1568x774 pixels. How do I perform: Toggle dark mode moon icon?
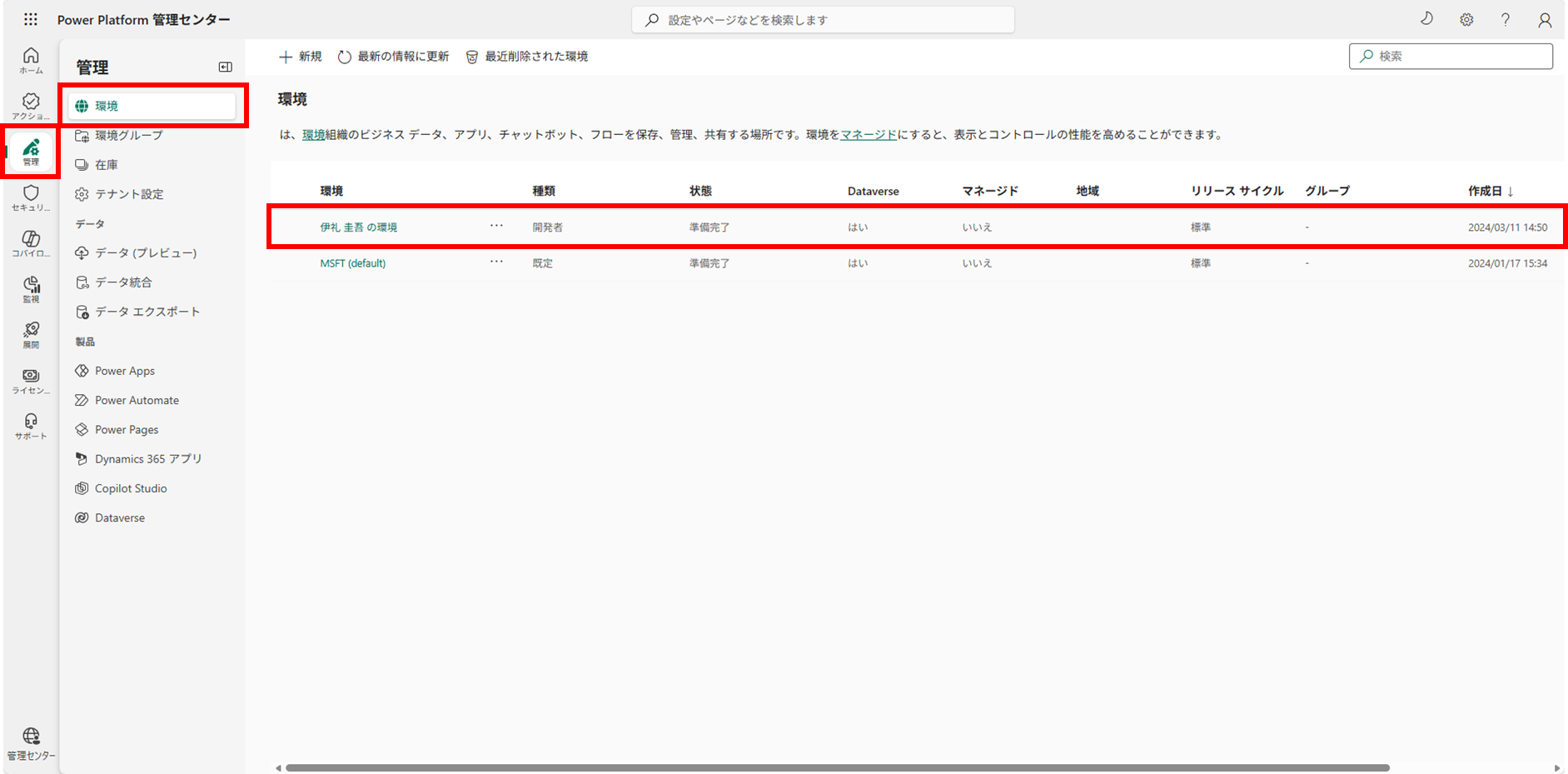pyautogui.click(x=1426, y=19)
